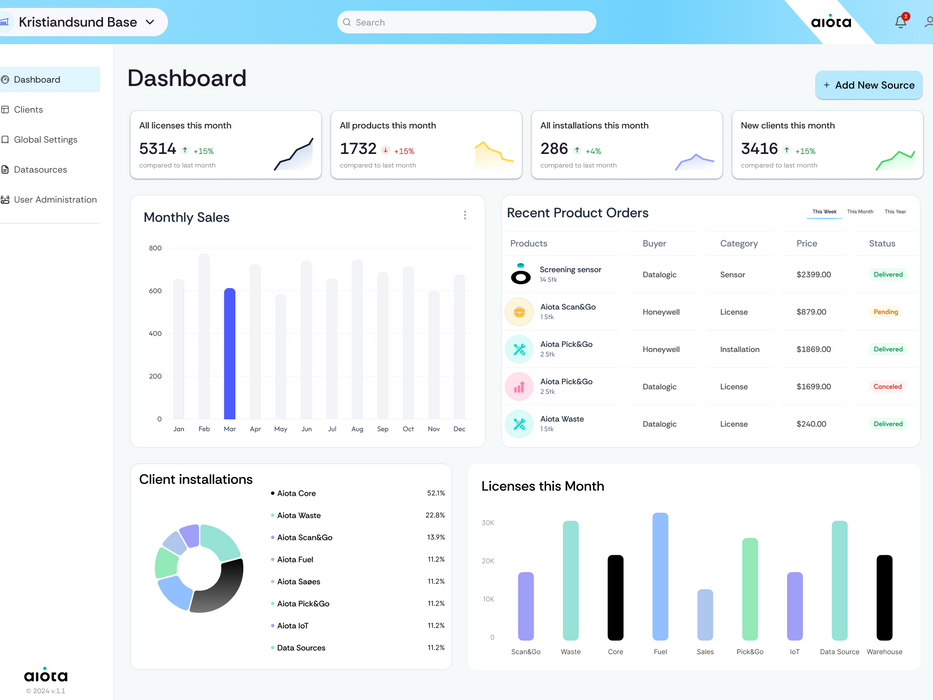933x700 pixels.
Task: Open Monthly Sales three-dot menu
Action: click(x=465, y=215)
